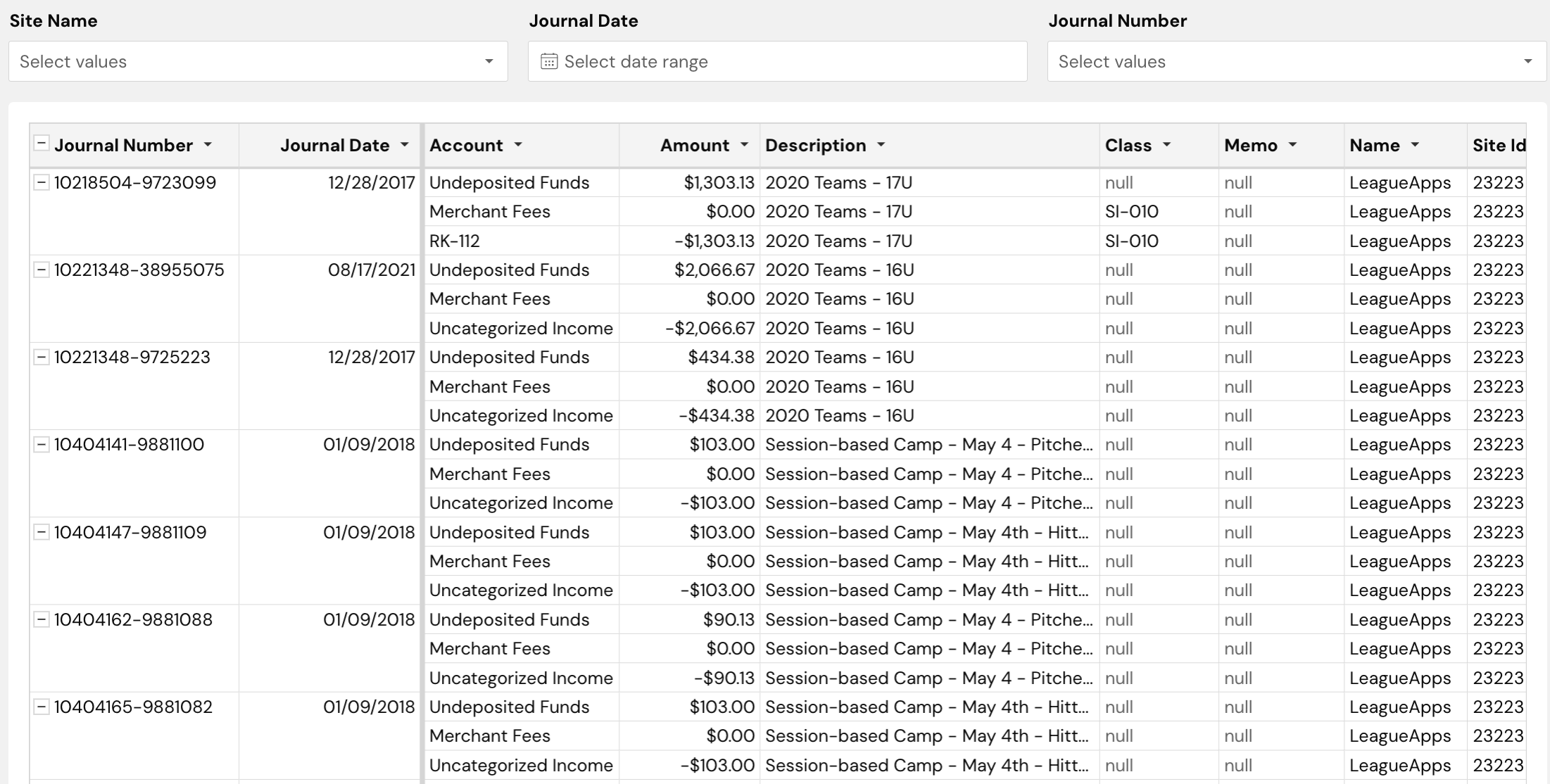
Task: Collapse journal entry 10404141-9881100
Action: (x=42, y=444)
